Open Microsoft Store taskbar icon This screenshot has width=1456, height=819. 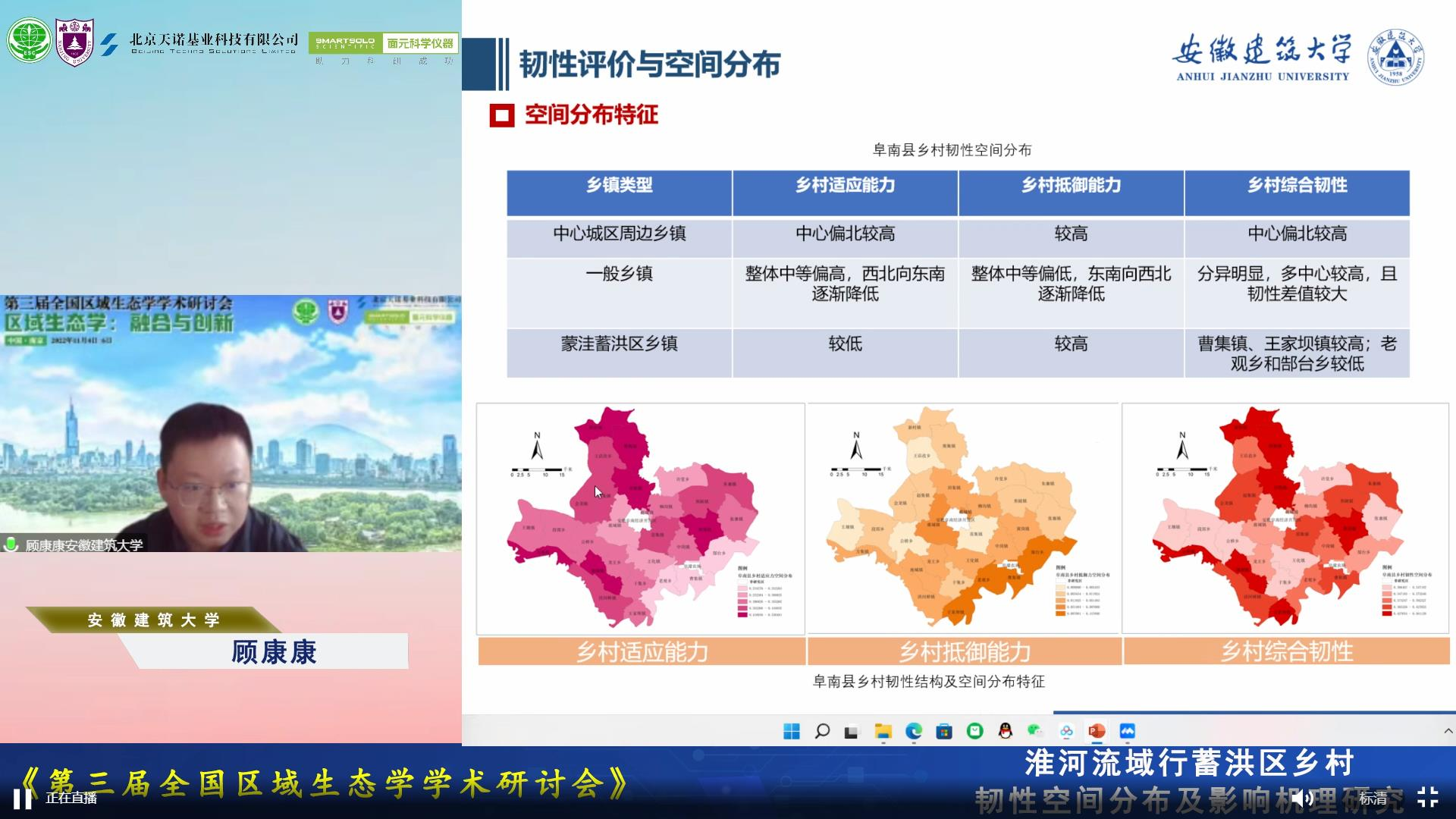(944, 731)
